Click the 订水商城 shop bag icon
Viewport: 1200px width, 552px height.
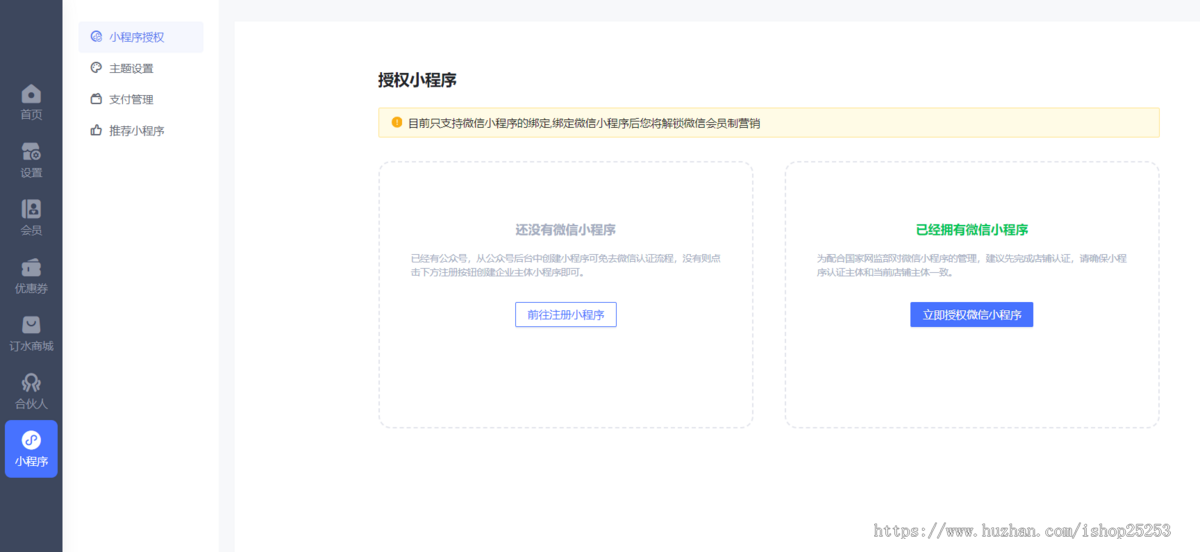[x=31, y=325]
